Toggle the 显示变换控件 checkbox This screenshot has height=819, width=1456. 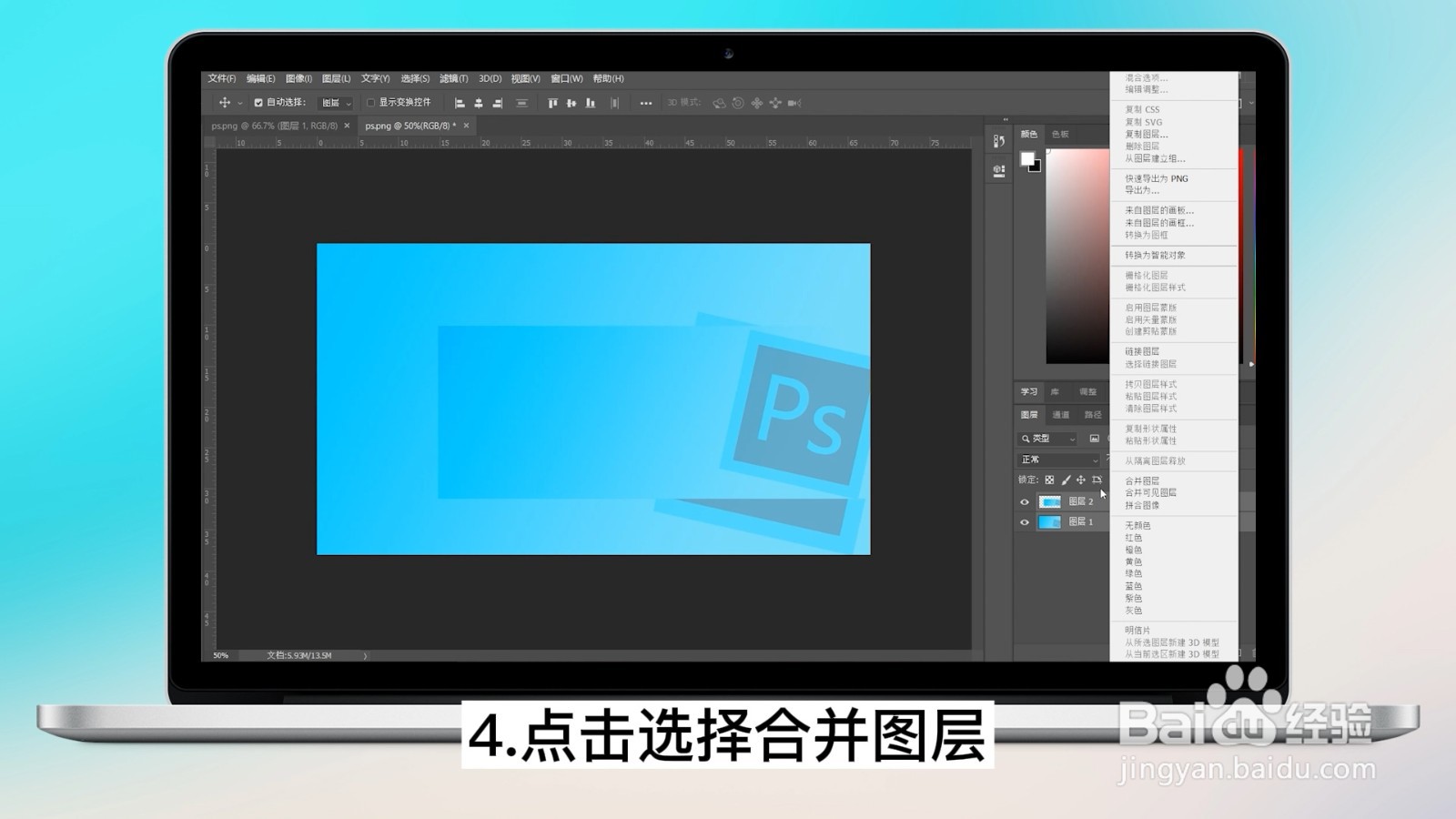click(x=370, y=103)
